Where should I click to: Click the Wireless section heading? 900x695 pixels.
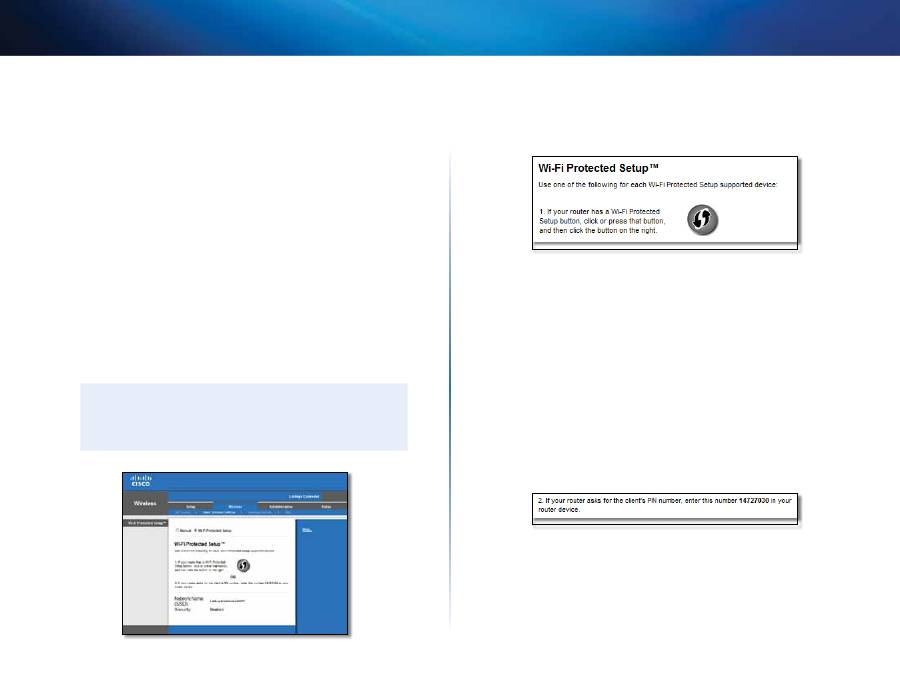pyautogui.click(x=143, y=504)
